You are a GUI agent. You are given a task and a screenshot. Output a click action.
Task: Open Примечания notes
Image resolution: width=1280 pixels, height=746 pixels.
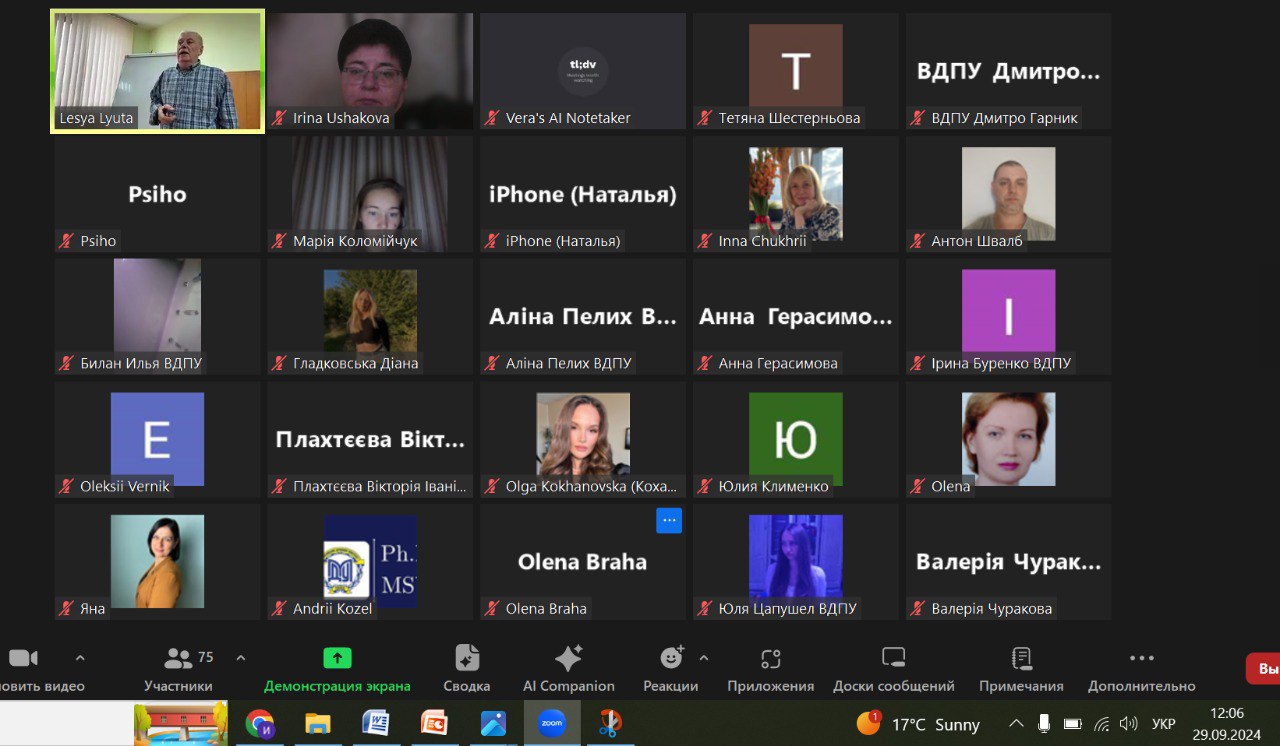1021,669
